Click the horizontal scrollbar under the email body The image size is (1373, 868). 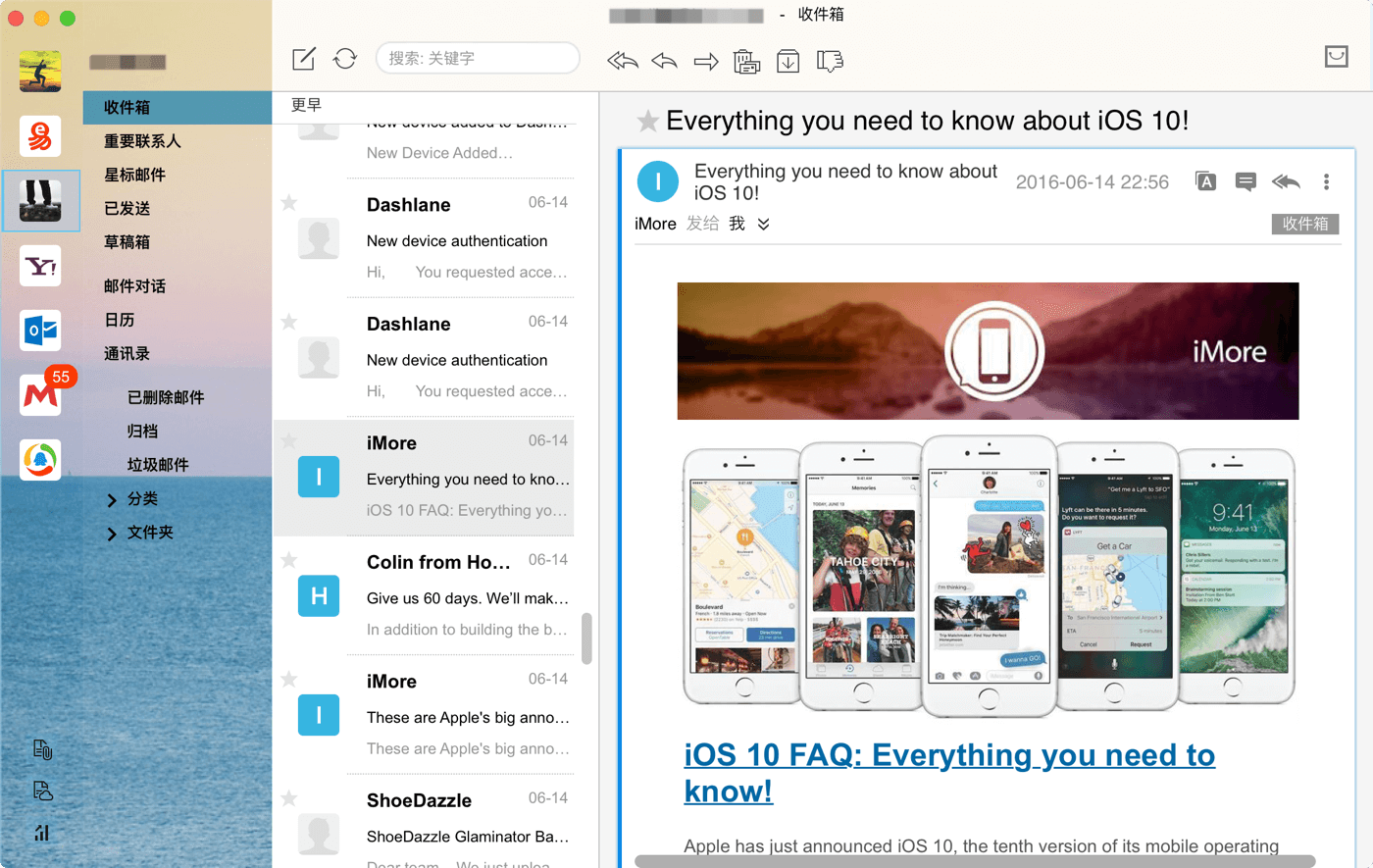click(974, 861)
